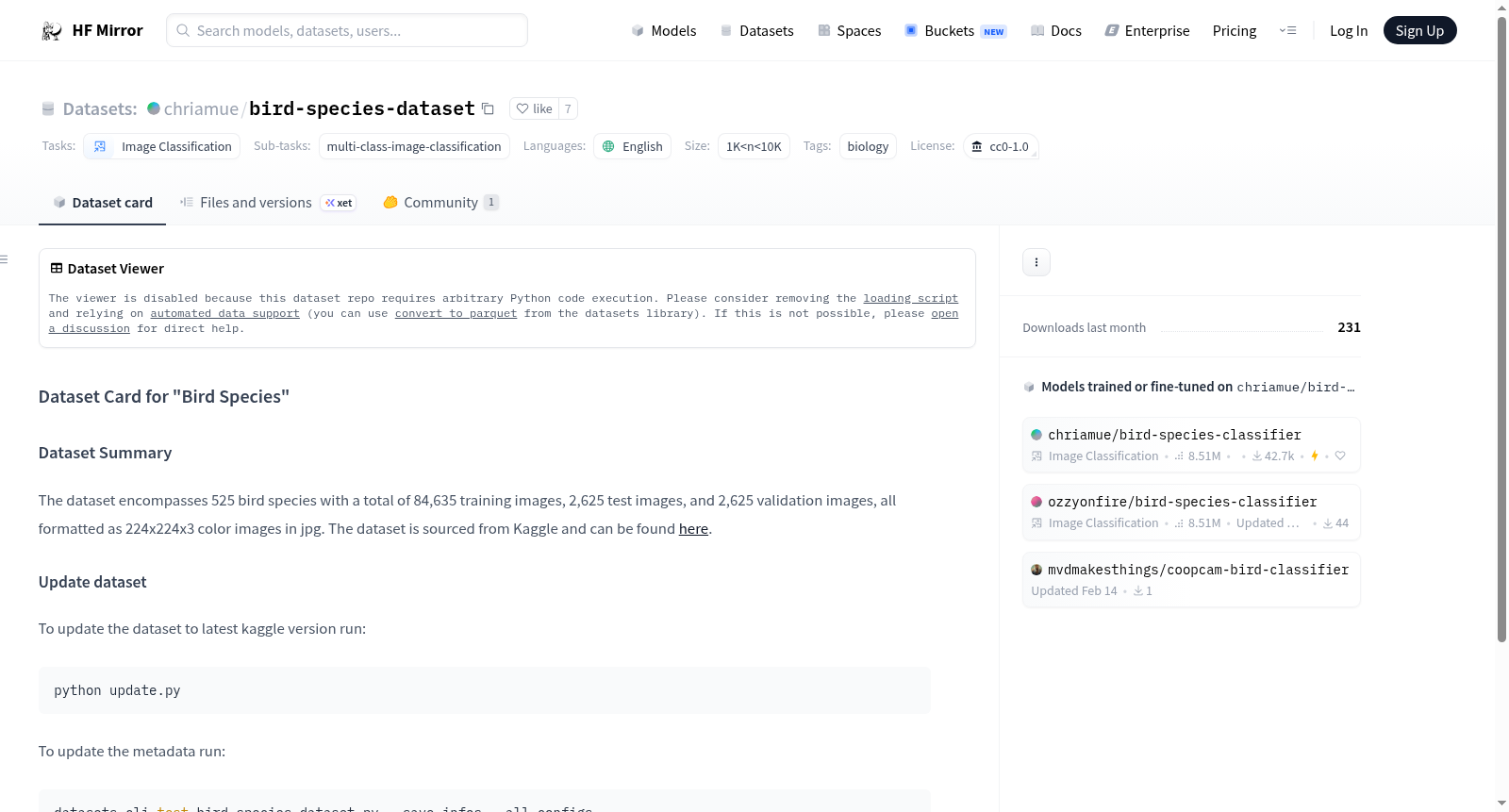This screenshot has width=1509, height=812.
Task: Open the table of contents toggle at the left edge
Action: click(5, 259)
